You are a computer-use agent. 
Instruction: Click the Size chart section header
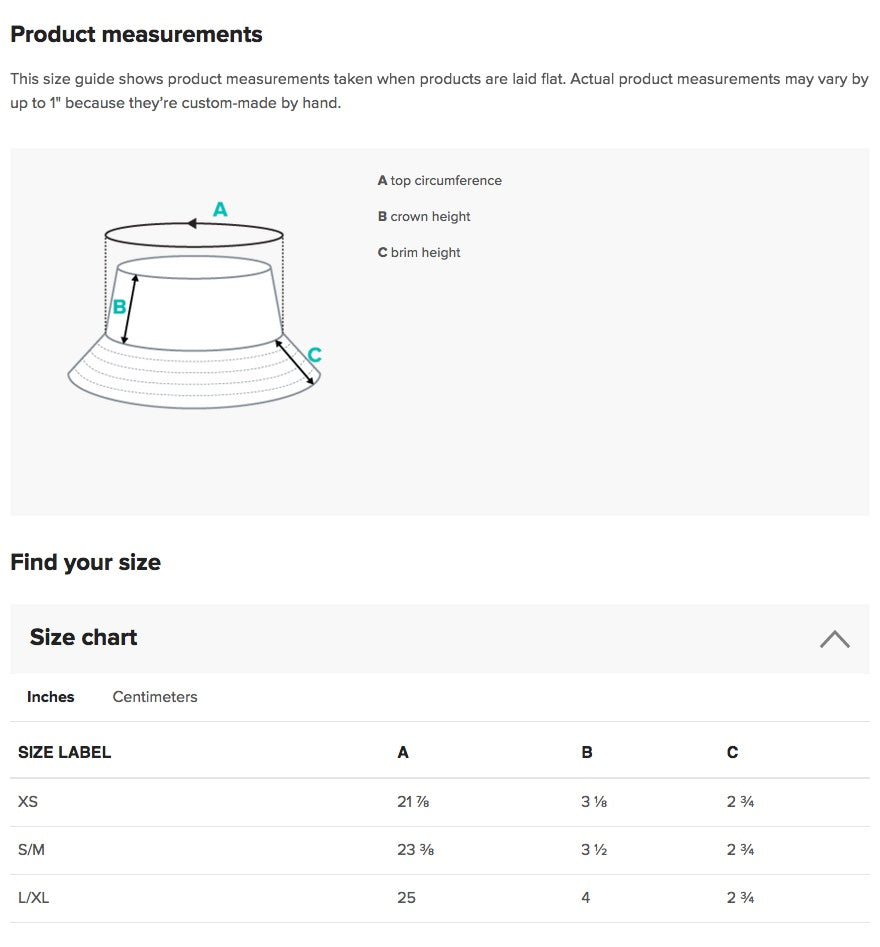[84, 638]
